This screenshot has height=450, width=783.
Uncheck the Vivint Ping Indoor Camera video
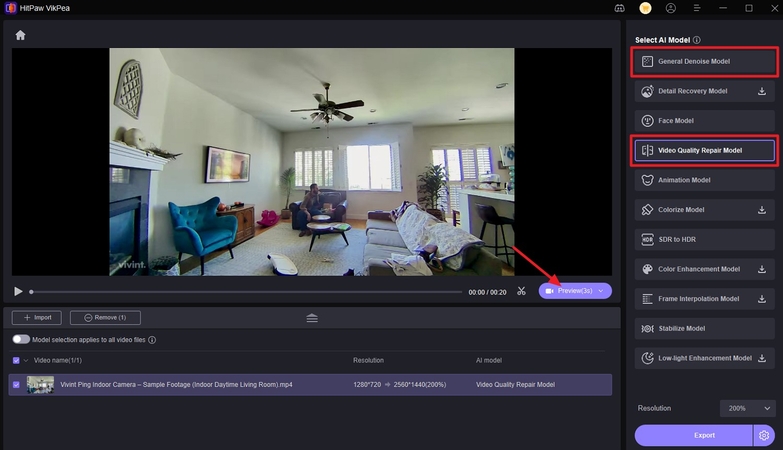16,385
